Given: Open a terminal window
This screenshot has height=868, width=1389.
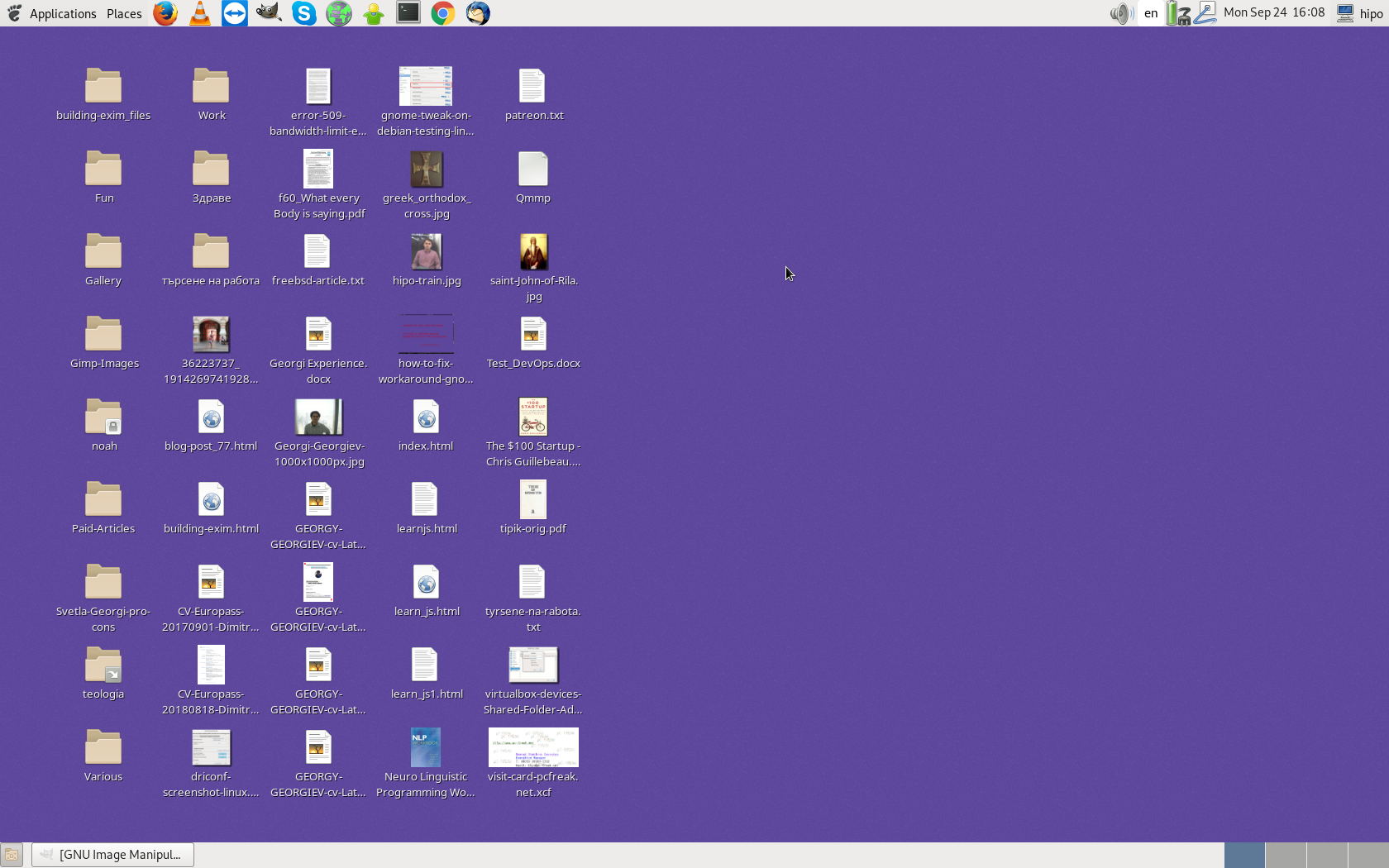Looking at the screenshot, I should coord(408,13).
